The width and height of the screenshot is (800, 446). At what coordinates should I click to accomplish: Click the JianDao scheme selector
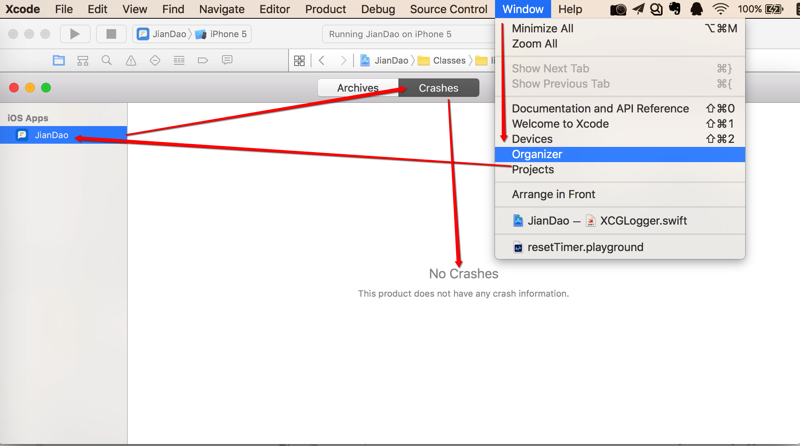coord(162,34)
